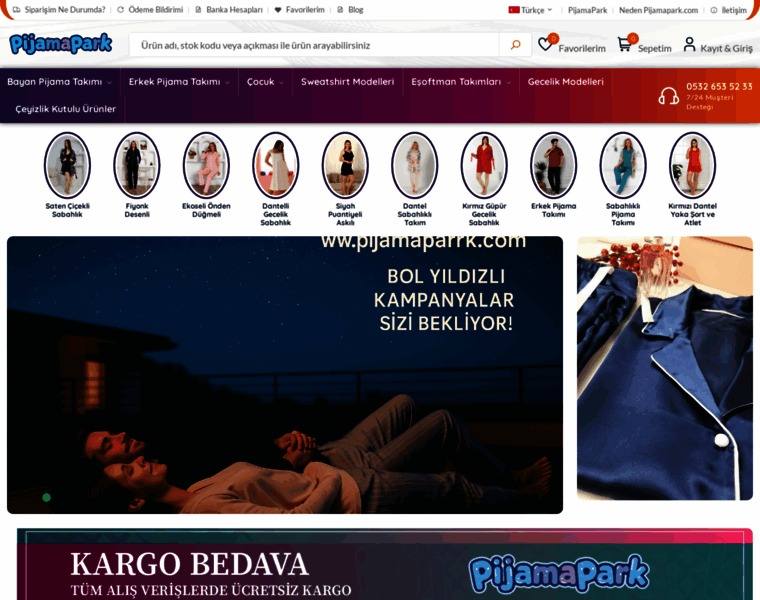Expand the Erkek Pijama Takımı menu arrow
The width and height of the screenshot is (760, 600).
coord(227,83)
